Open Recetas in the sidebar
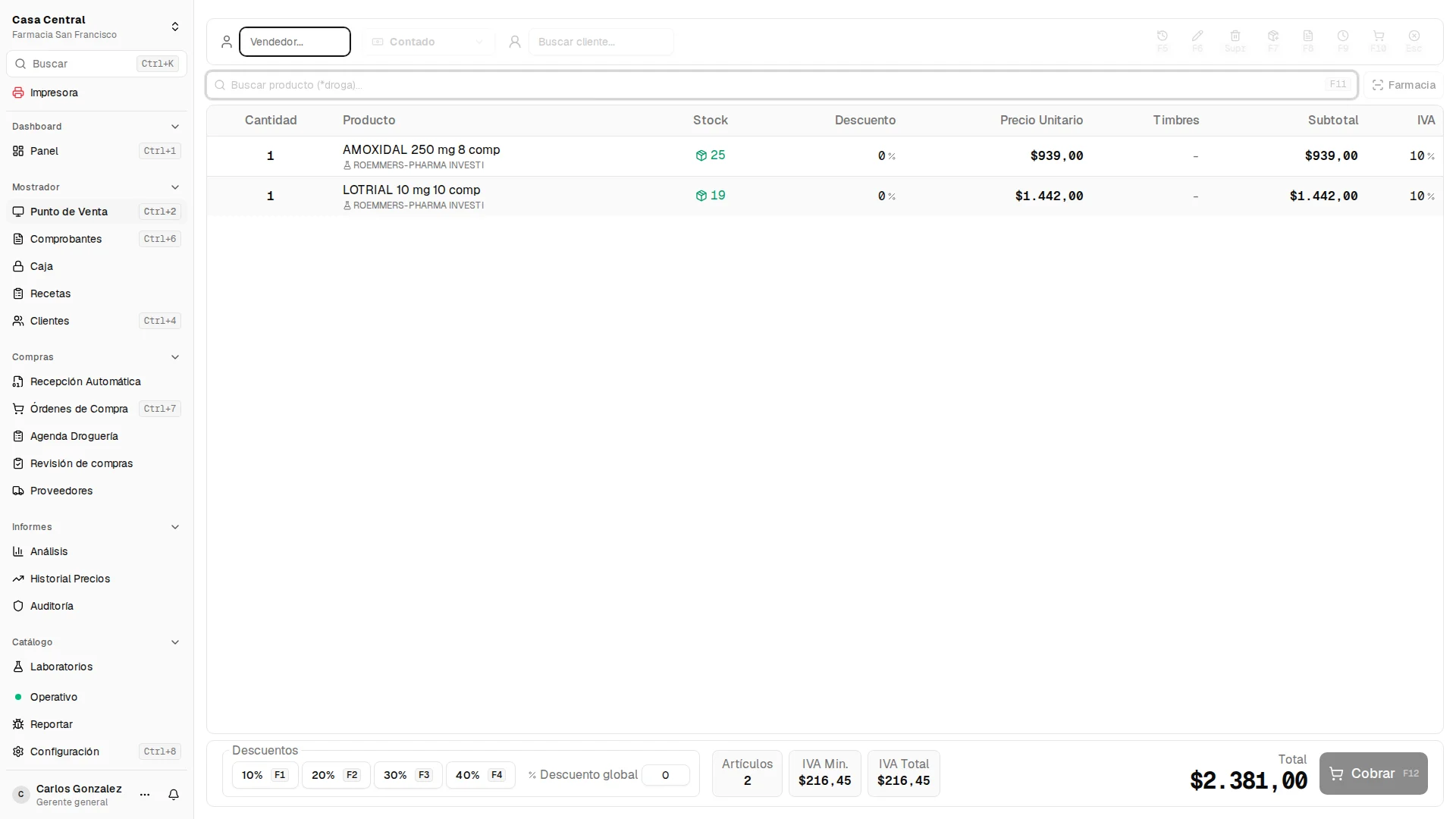1456x819 pixels. pyautogui.click(x=96, y=293)
